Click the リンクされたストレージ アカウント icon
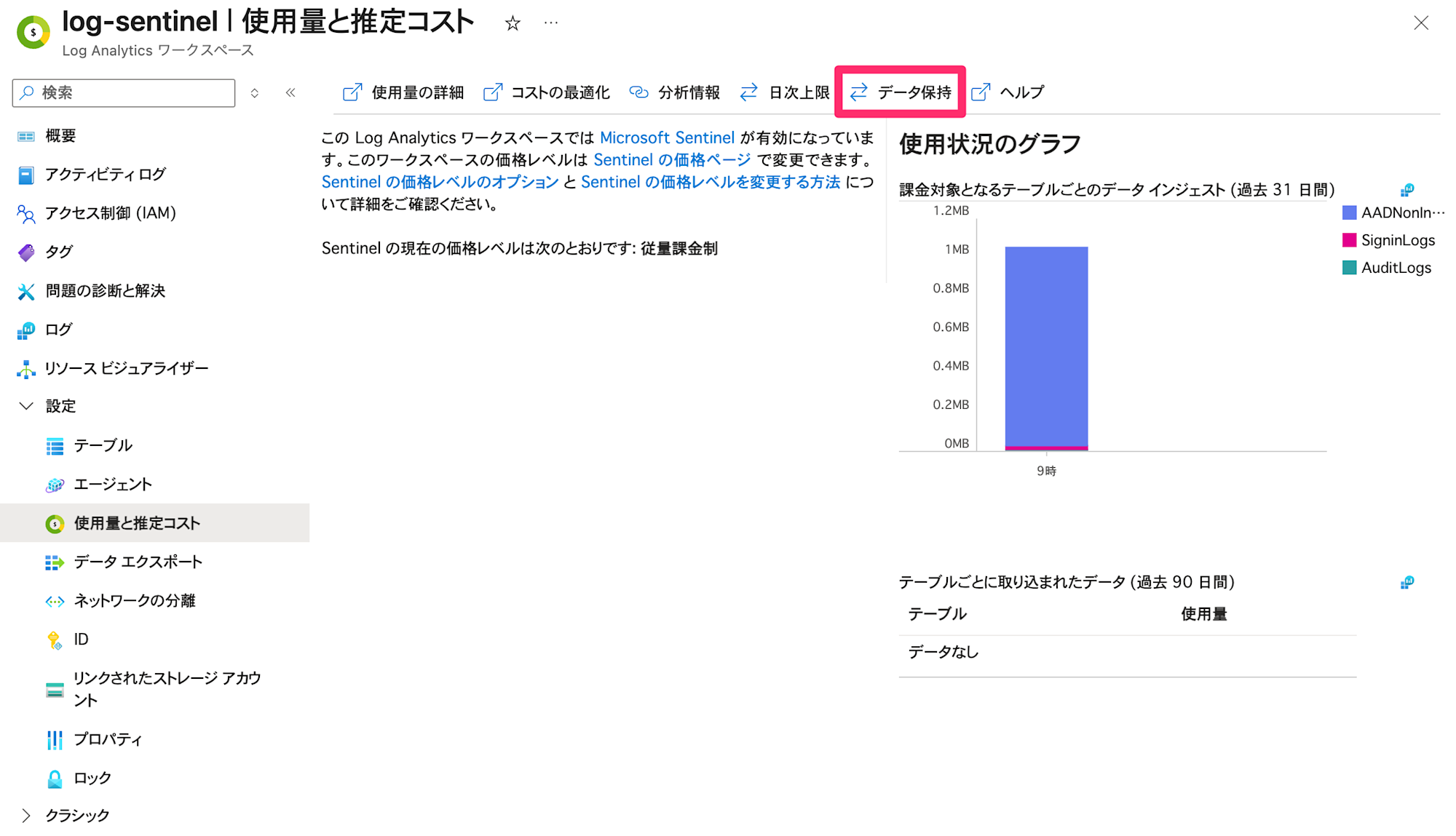Screen dimensions: 1456x836 [x=55, y=690]
